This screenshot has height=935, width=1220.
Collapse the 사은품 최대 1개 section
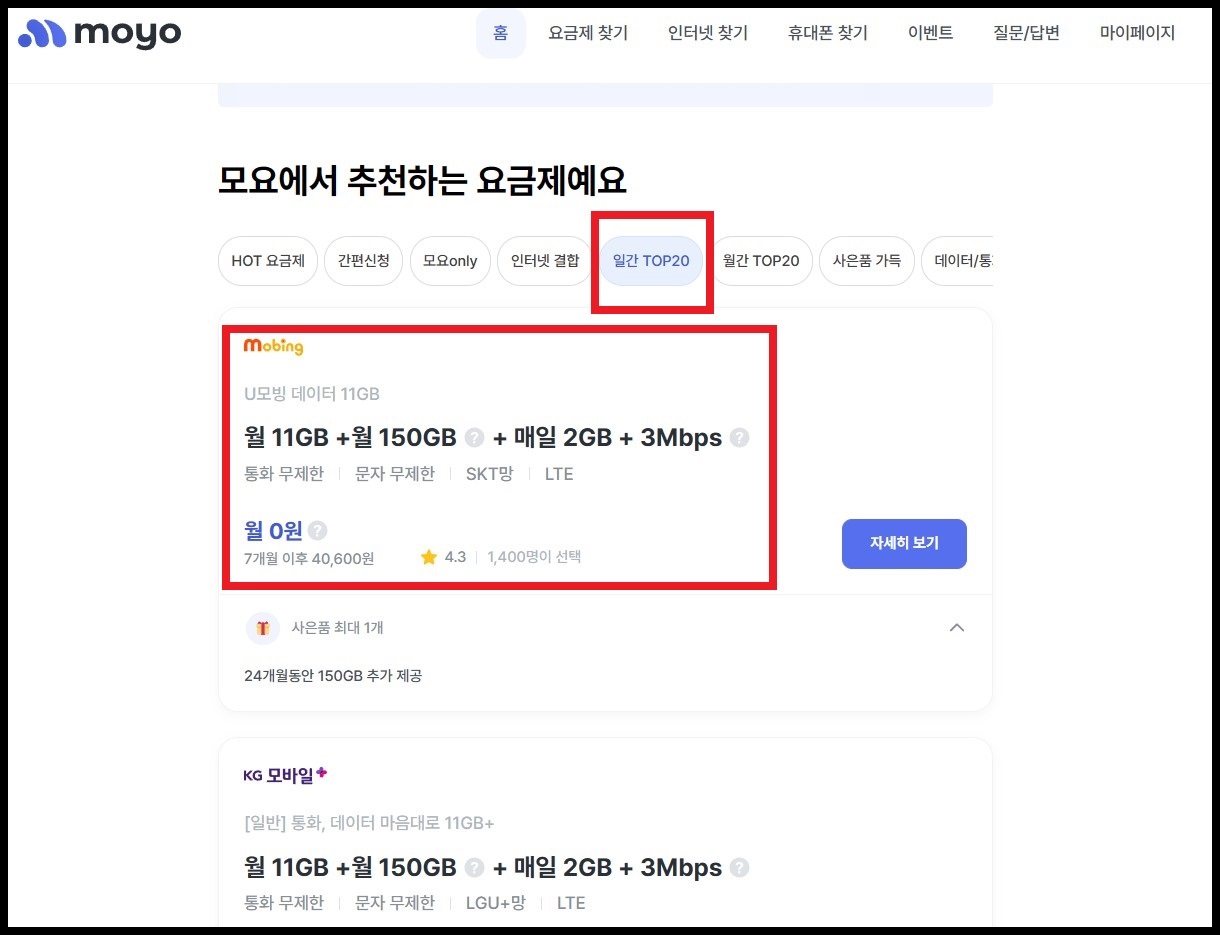957,628
